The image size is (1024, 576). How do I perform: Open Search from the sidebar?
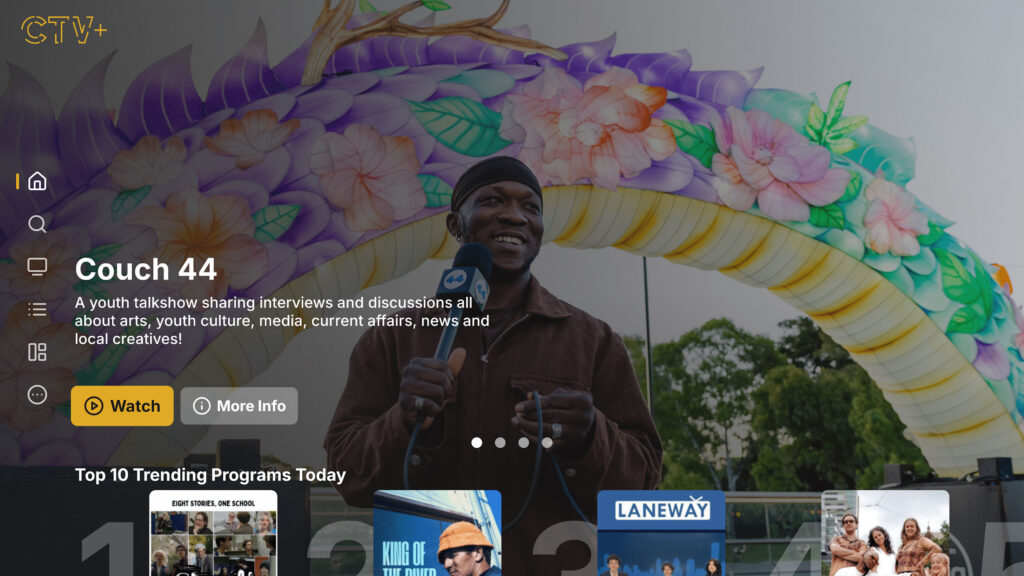[x=36, y=224]
